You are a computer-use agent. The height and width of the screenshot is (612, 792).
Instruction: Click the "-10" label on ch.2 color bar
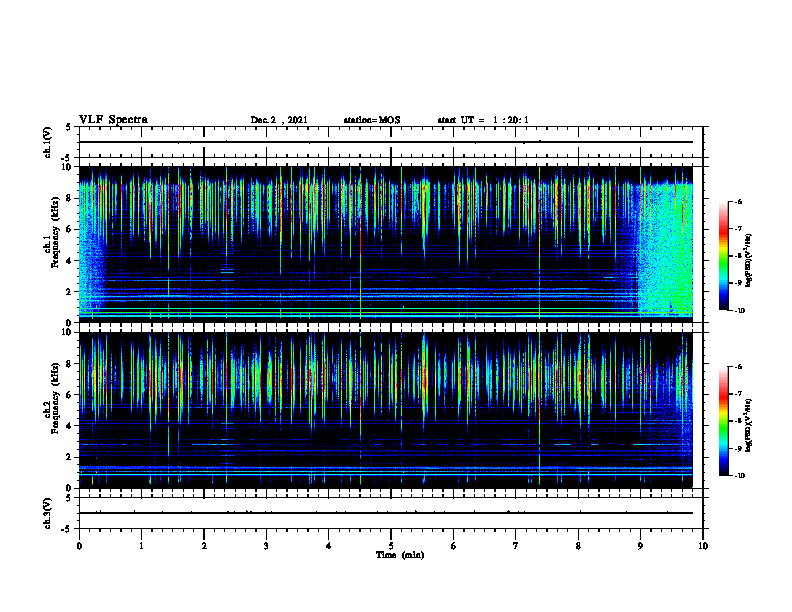(x=738, y=476)
